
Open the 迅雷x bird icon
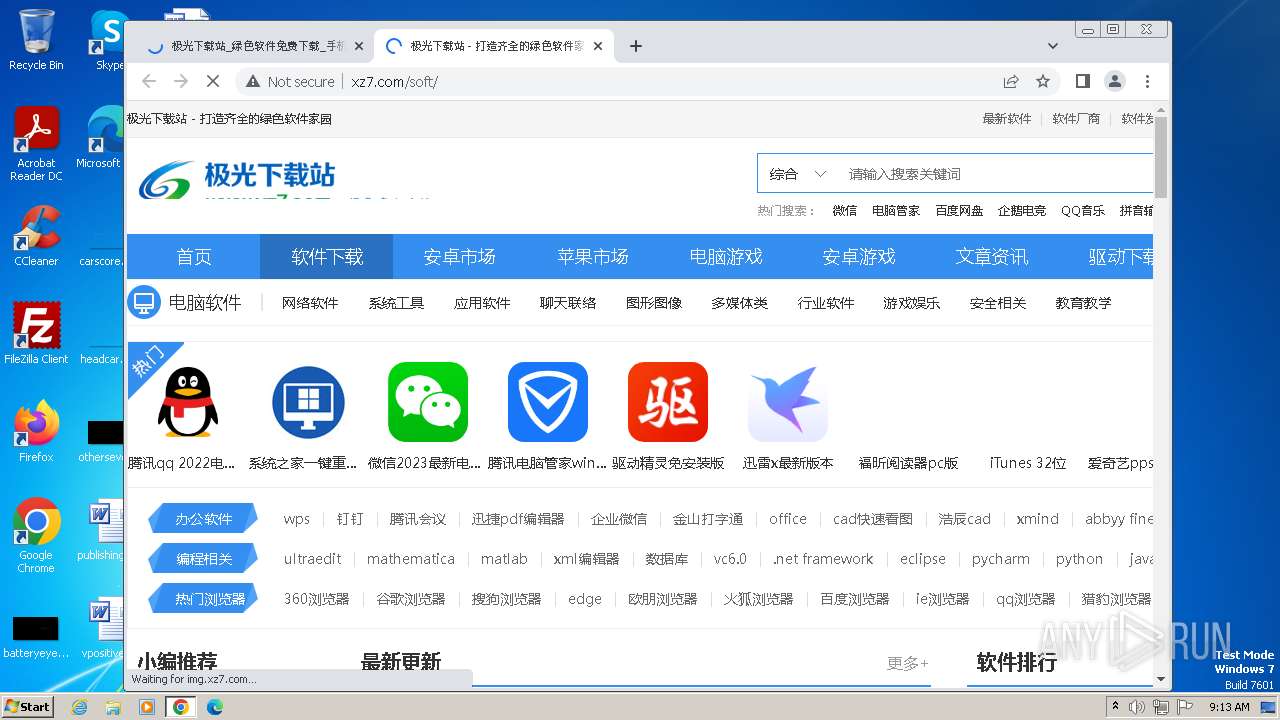pos(788,402)
